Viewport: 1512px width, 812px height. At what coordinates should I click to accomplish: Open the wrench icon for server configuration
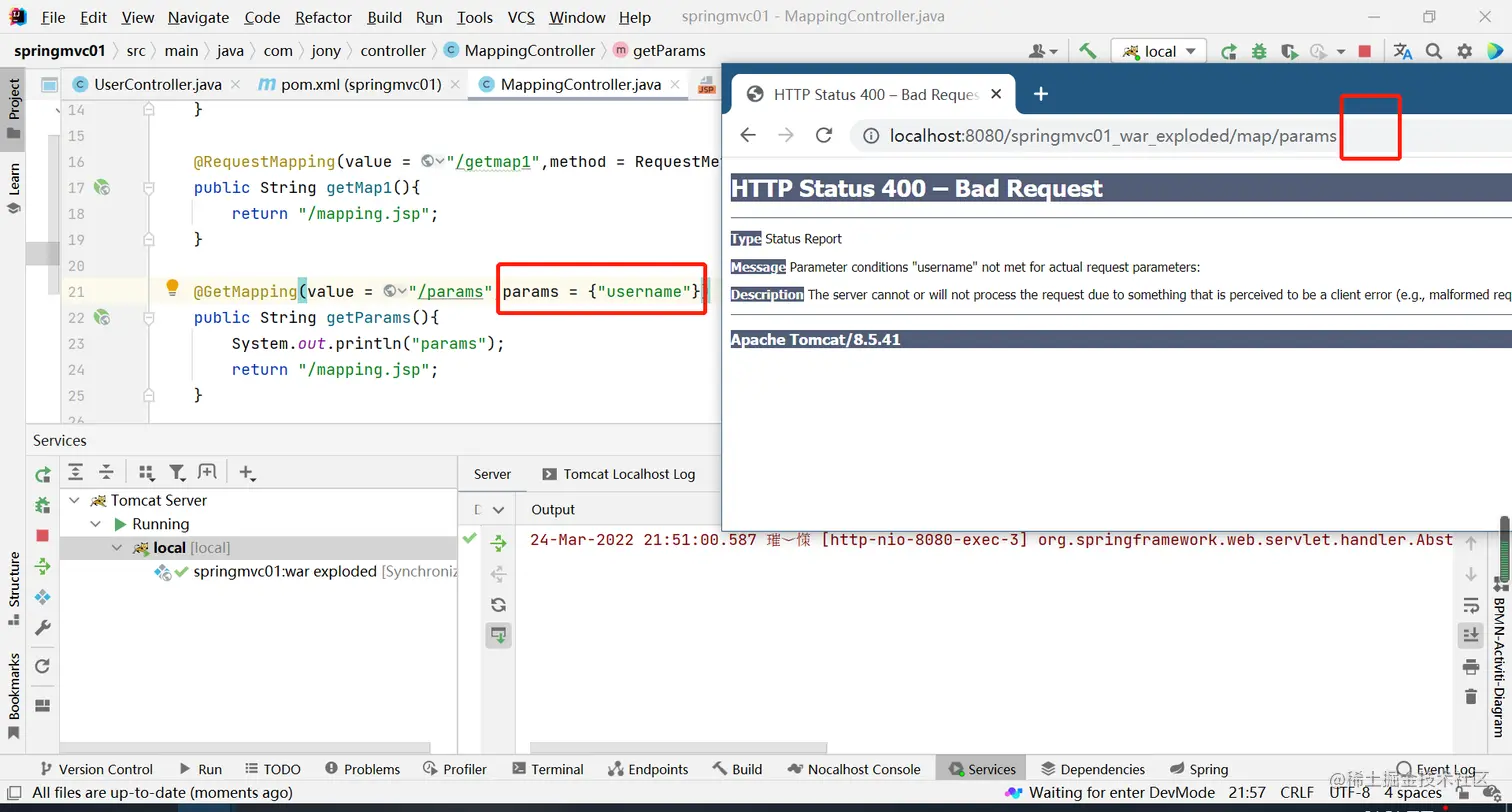[x=42, y=628]
